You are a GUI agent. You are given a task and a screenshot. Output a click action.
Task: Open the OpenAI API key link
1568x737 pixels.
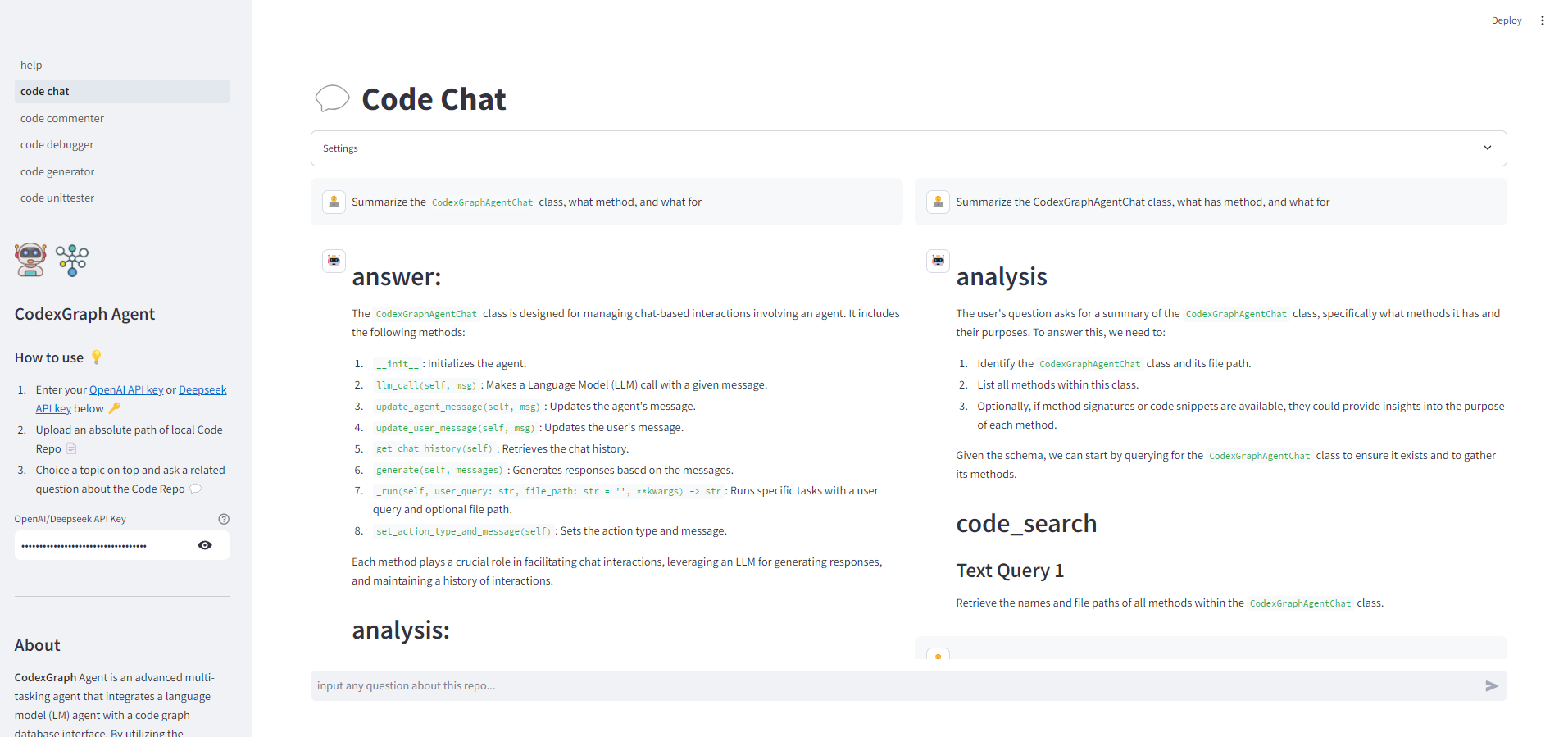[126, 390]
